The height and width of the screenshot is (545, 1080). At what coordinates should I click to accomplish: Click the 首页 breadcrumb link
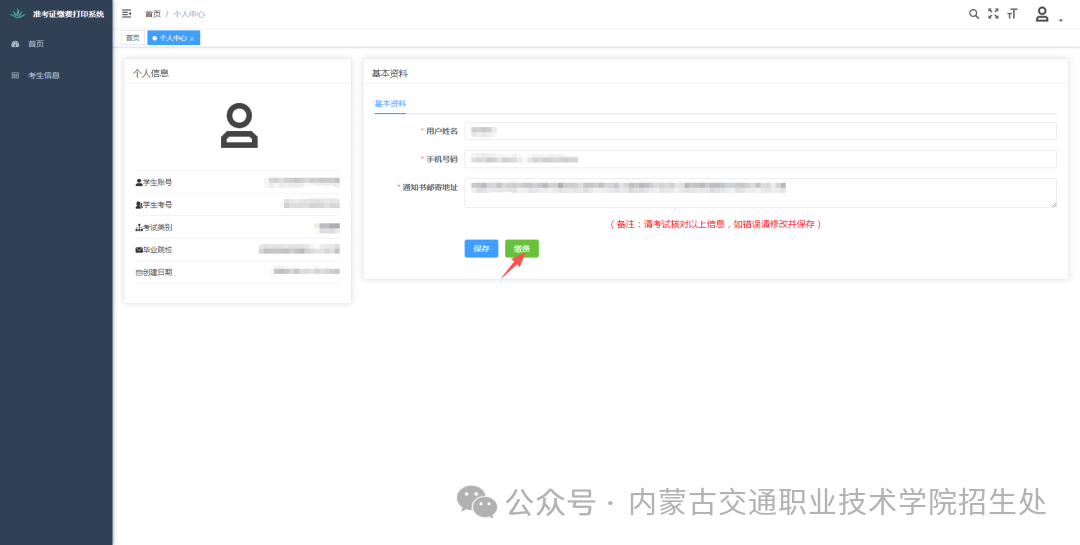pyautogui.click(x=152, y=14)
